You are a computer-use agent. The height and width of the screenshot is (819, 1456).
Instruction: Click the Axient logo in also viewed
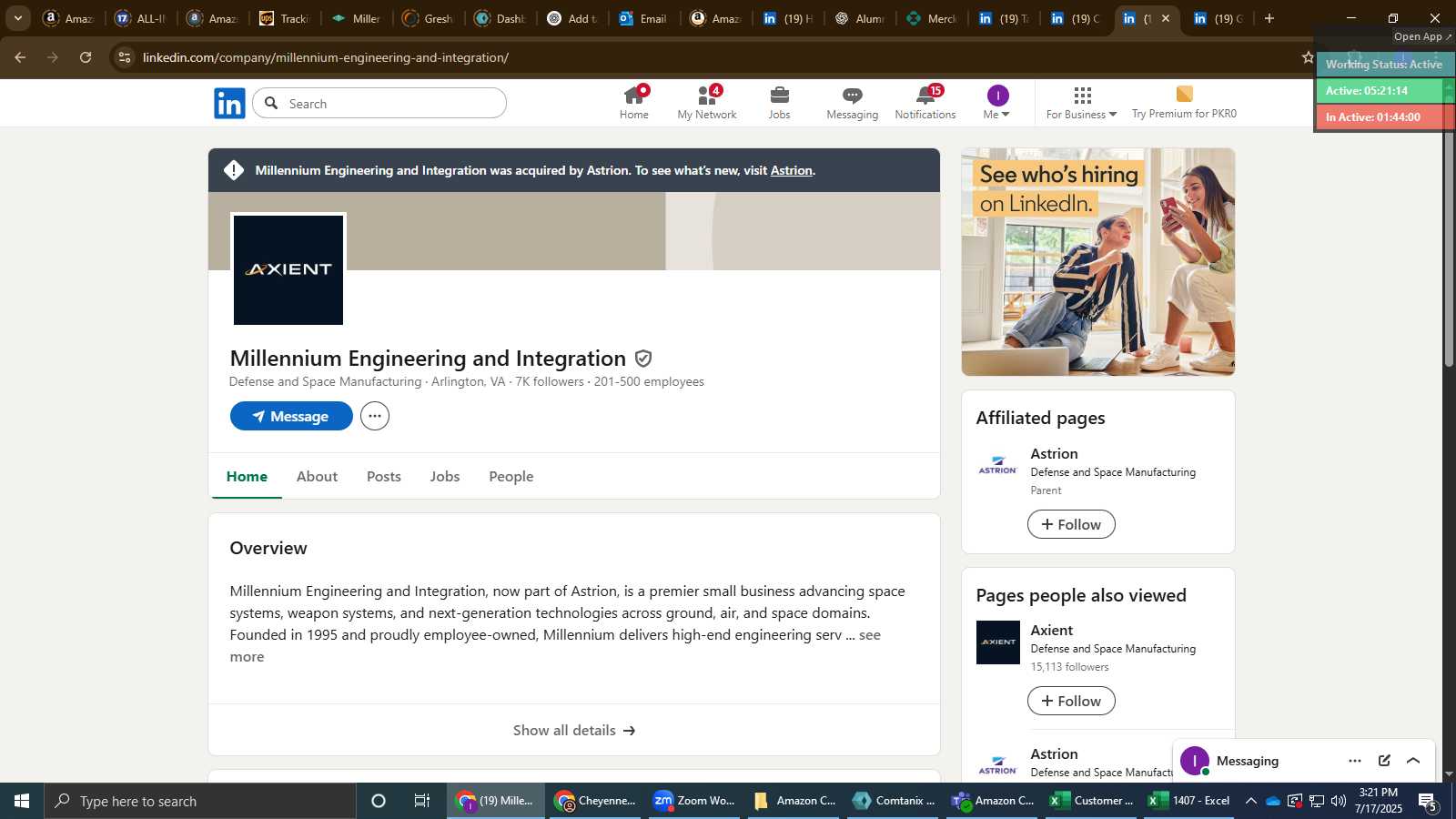point(998,642)
